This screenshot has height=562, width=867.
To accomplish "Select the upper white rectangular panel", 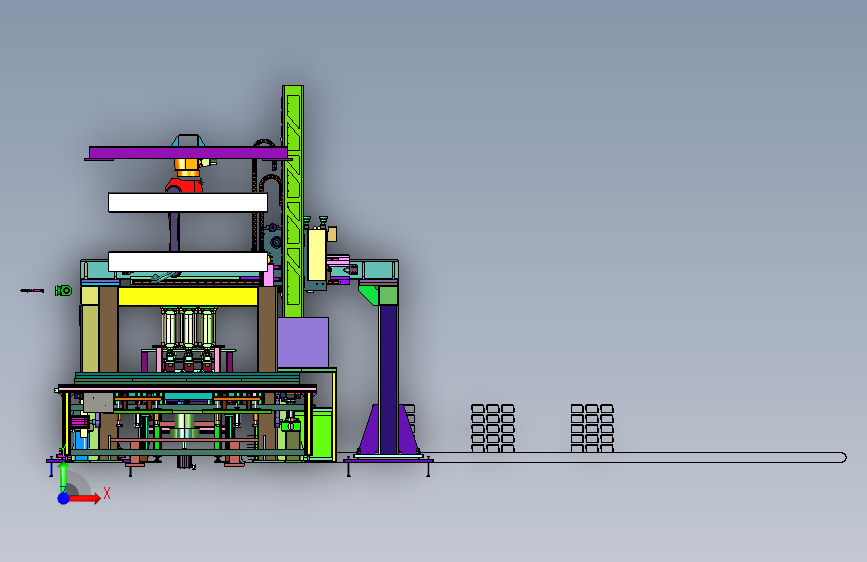I will [x=188, y=202].
